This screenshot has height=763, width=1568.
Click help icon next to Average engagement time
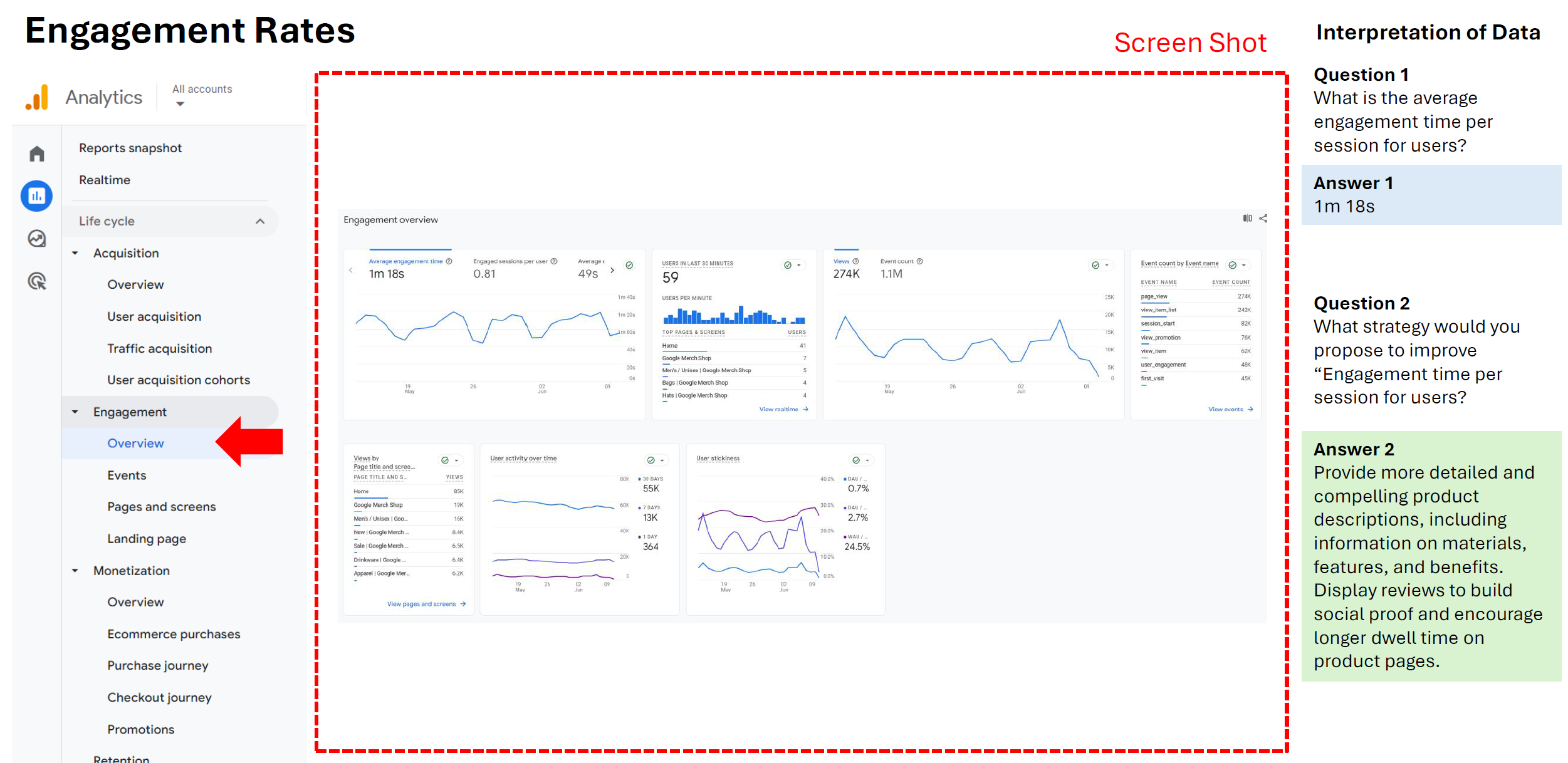click(449, 261)
